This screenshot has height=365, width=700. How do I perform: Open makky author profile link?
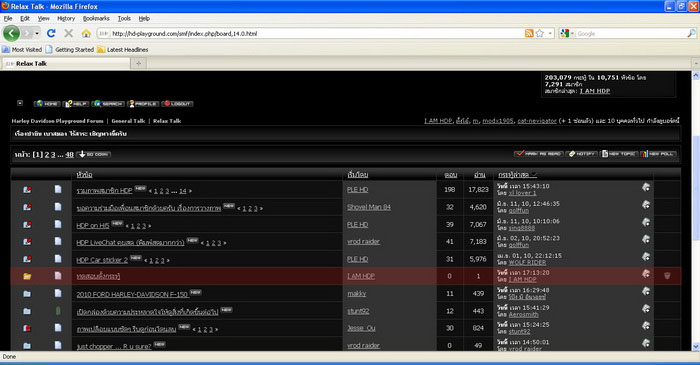(357, 294)
